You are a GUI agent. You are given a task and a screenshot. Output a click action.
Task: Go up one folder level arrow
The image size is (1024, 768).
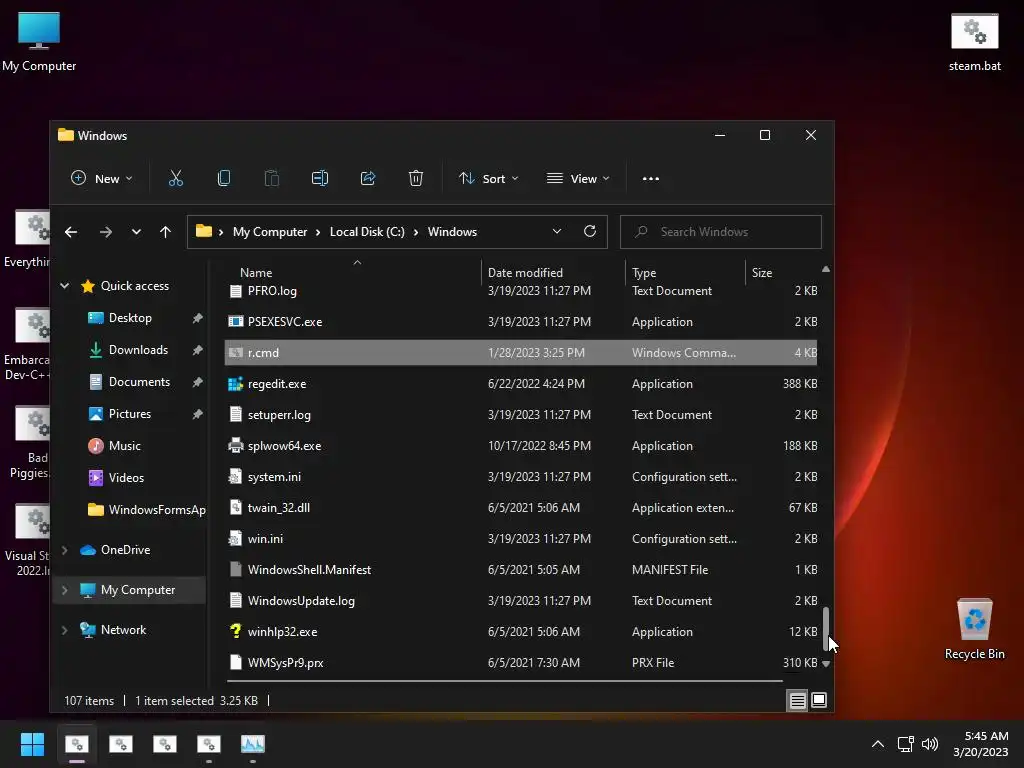point(165,232)
